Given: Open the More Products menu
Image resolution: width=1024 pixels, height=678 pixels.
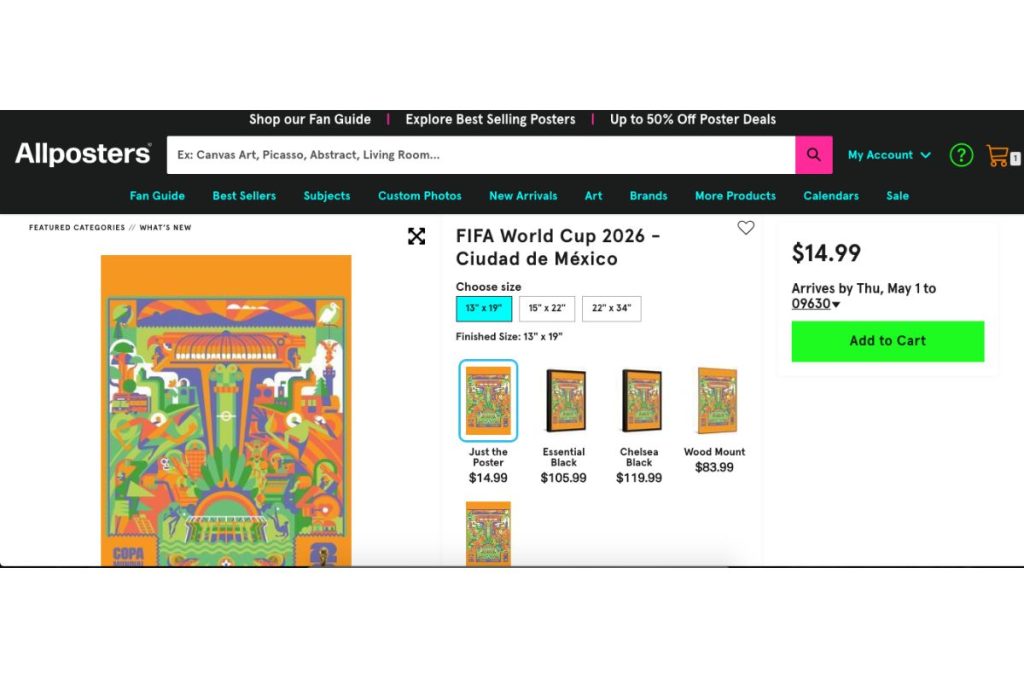Looking at the screenshot, I should pyautogui.click(x=735, y=196).
